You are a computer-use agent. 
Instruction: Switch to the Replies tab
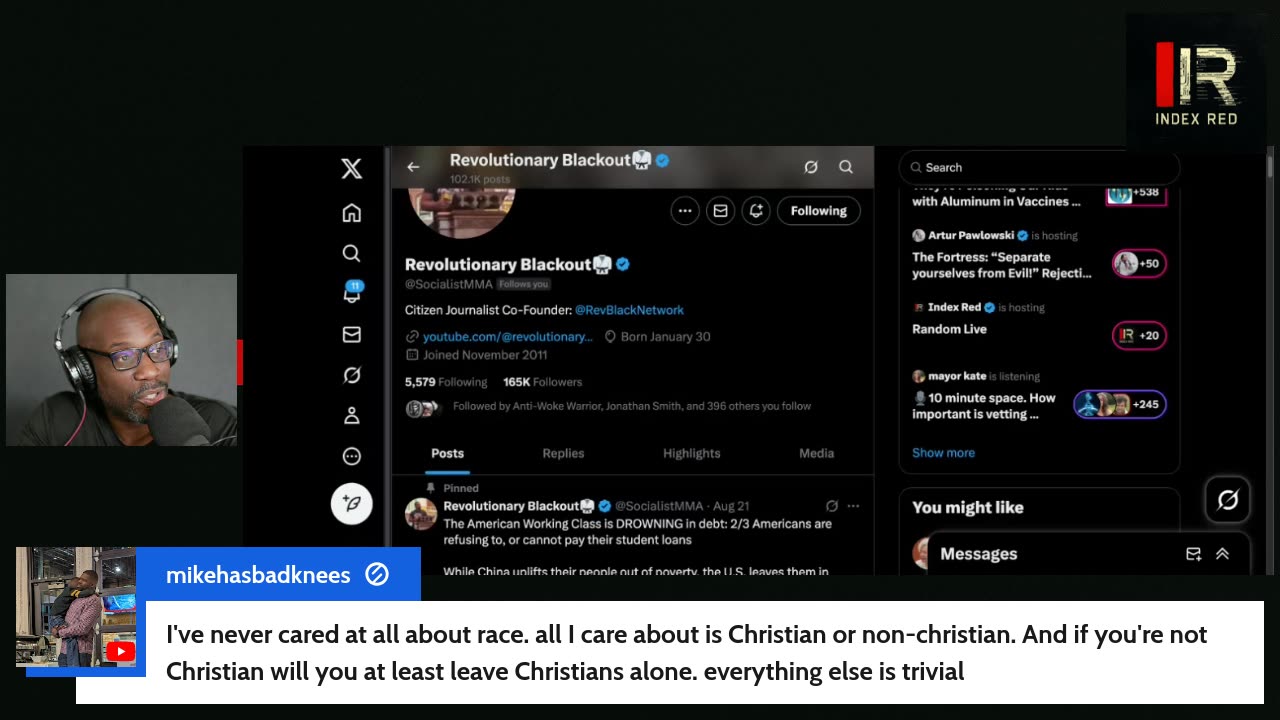tap(563, 454)
